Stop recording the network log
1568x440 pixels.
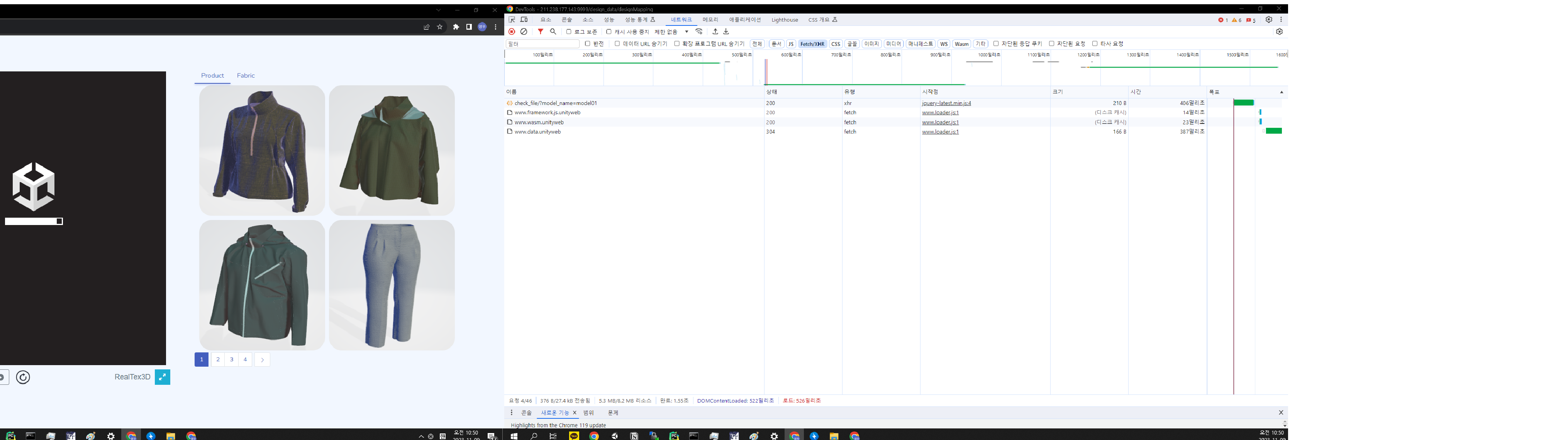tap(512, 32)
